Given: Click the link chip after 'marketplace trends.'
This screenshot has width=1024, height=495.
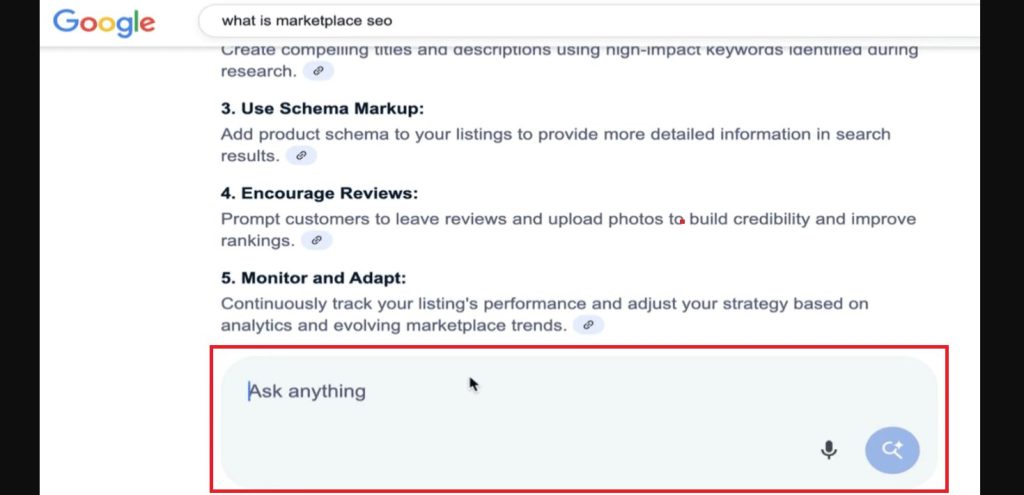Looking at the screenshot, I should point(589,325).
